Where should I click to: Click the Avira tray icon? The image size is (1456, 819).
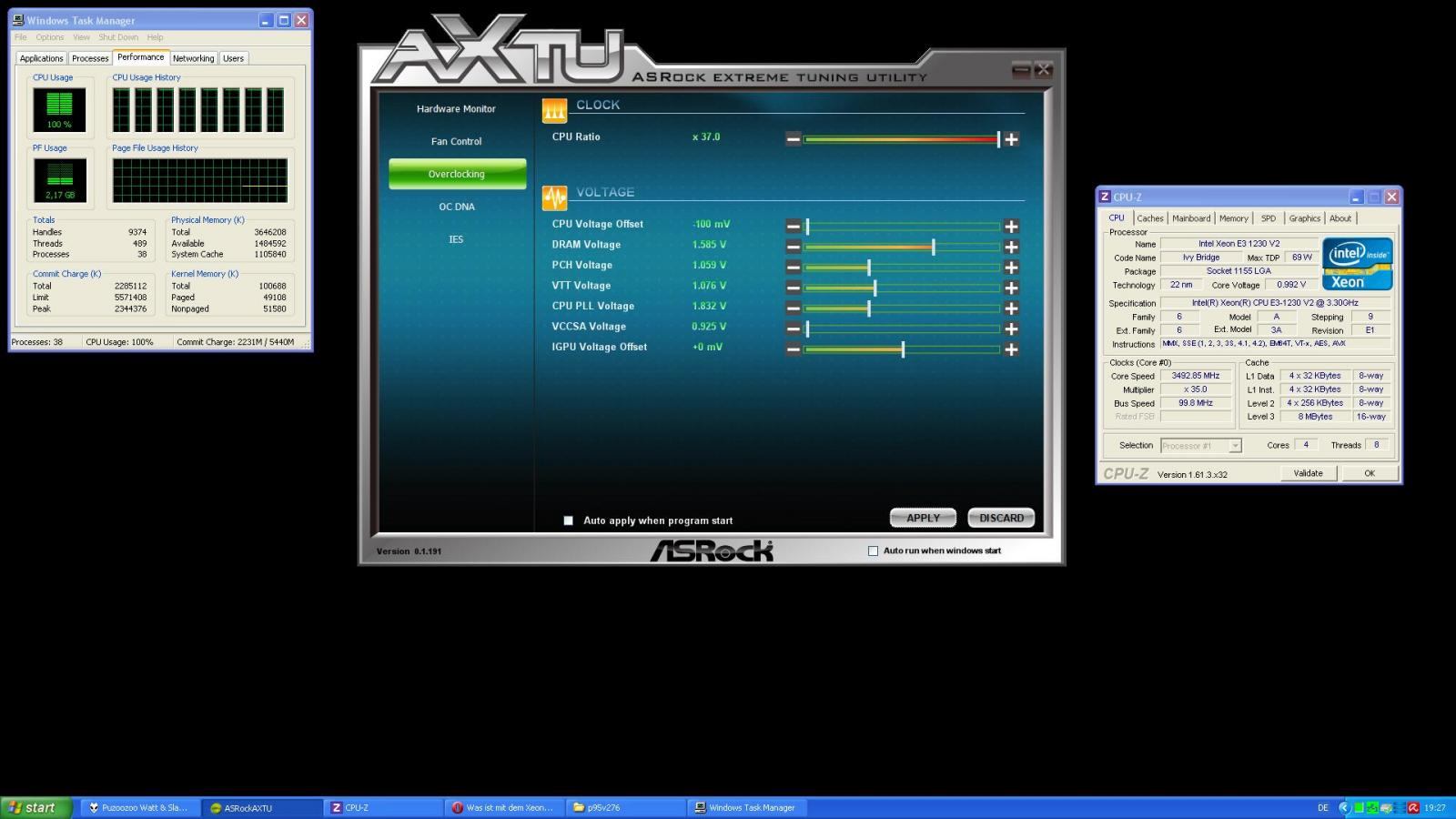coord(1413,808)
